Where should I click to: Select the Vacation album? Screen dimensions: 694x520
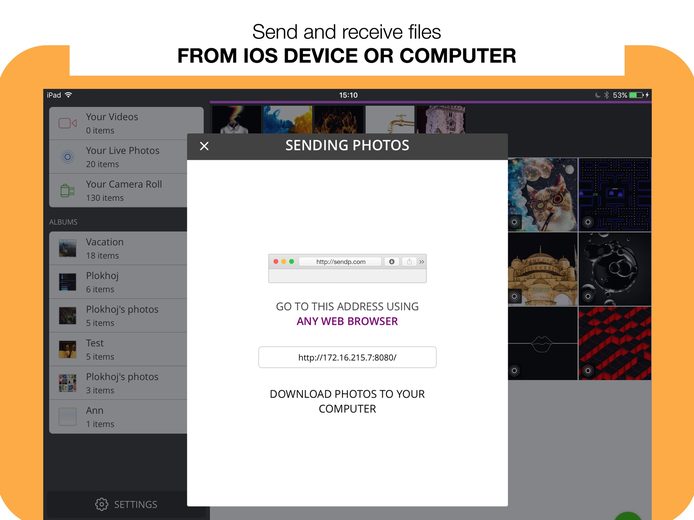118,248
